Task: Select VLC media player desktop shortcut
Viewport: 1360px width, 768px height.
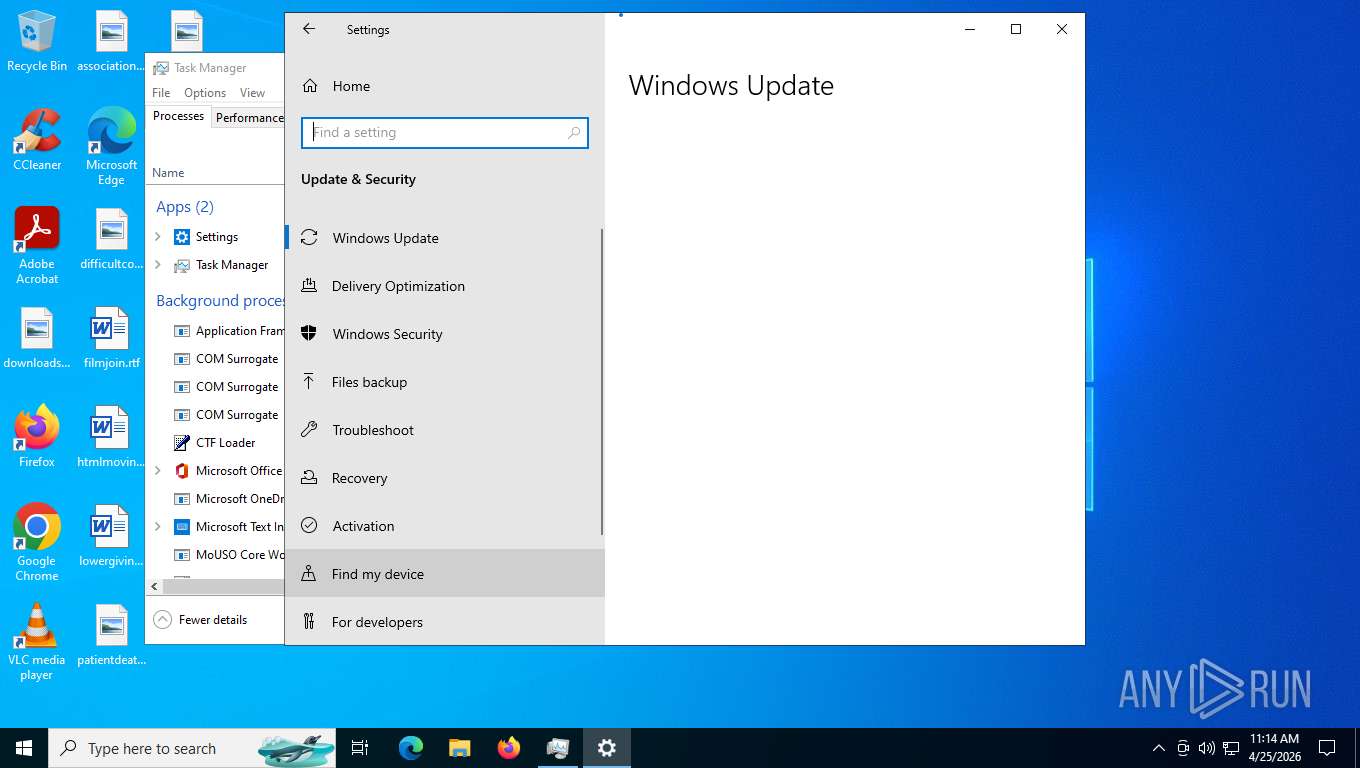Action: (37, 642)
